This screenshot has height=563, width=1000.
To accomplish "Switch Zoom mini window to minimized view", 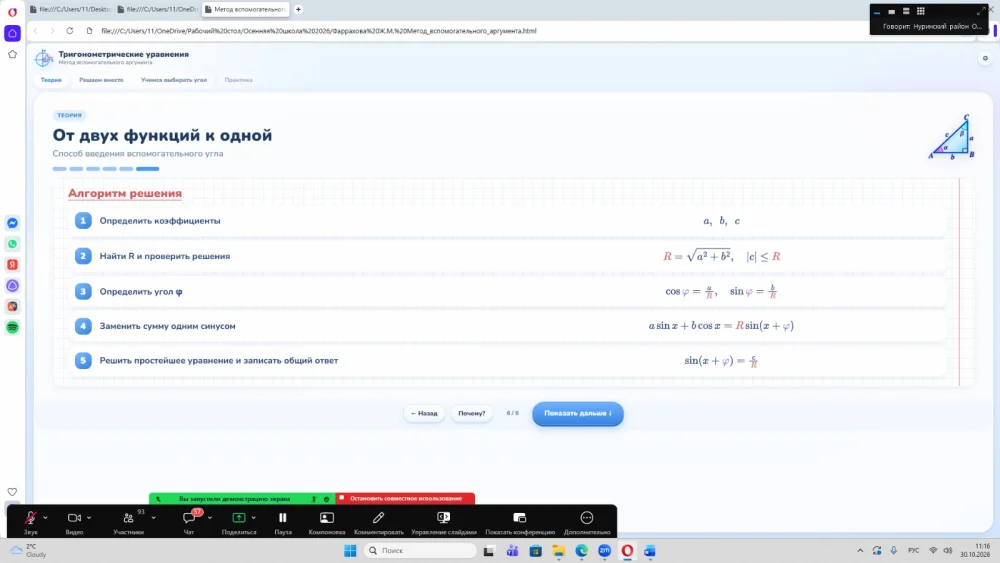I will point(877,11).
